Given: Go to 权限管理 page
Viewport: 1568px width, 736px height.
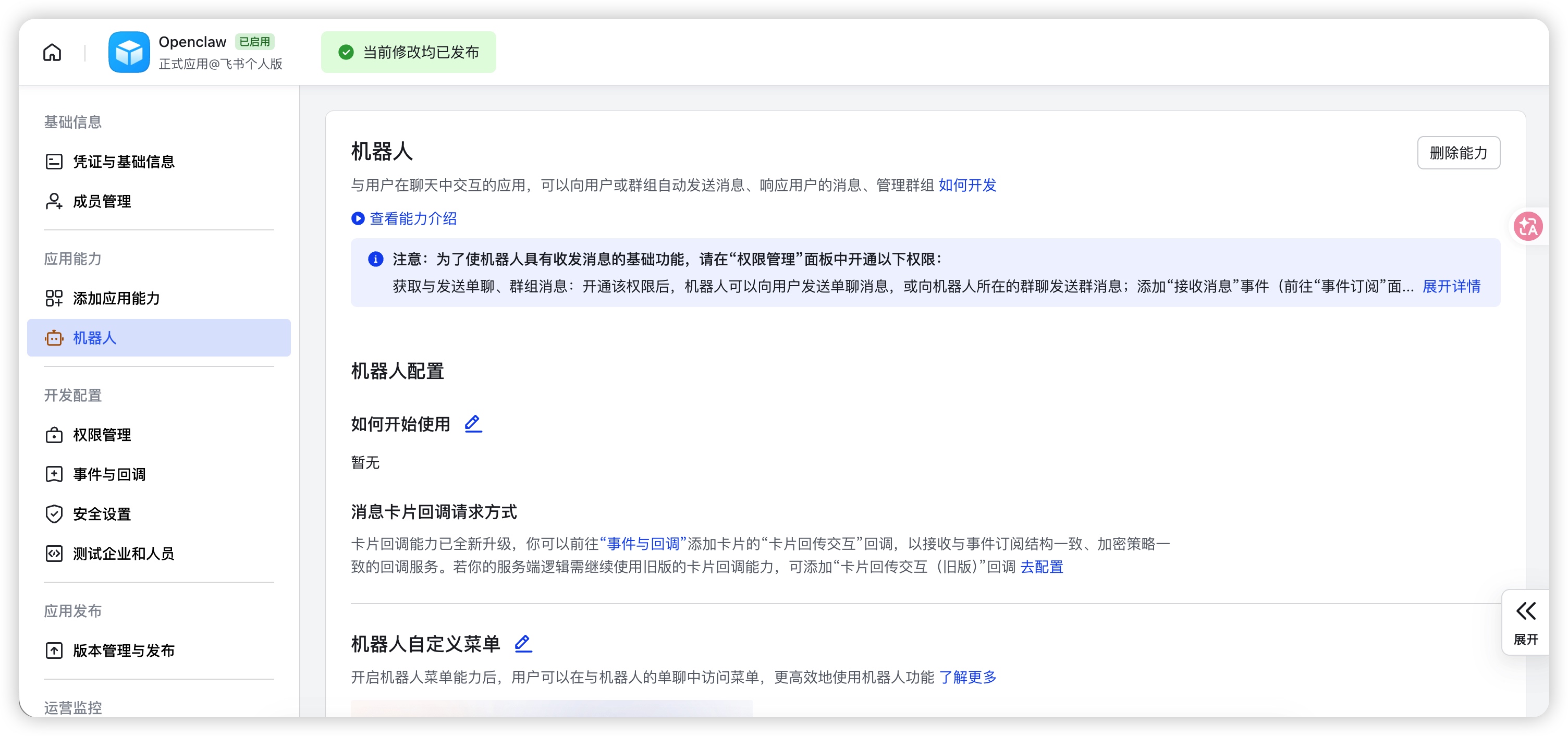Looking at the screenshot, I should [x=102, y=435].
